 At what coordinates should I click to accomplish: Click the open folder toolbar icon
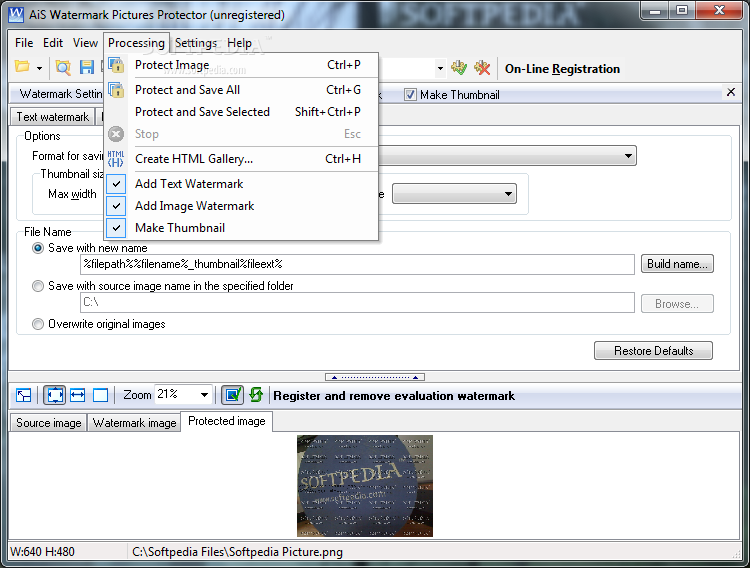pyautogui.click(x=22, y=67)
